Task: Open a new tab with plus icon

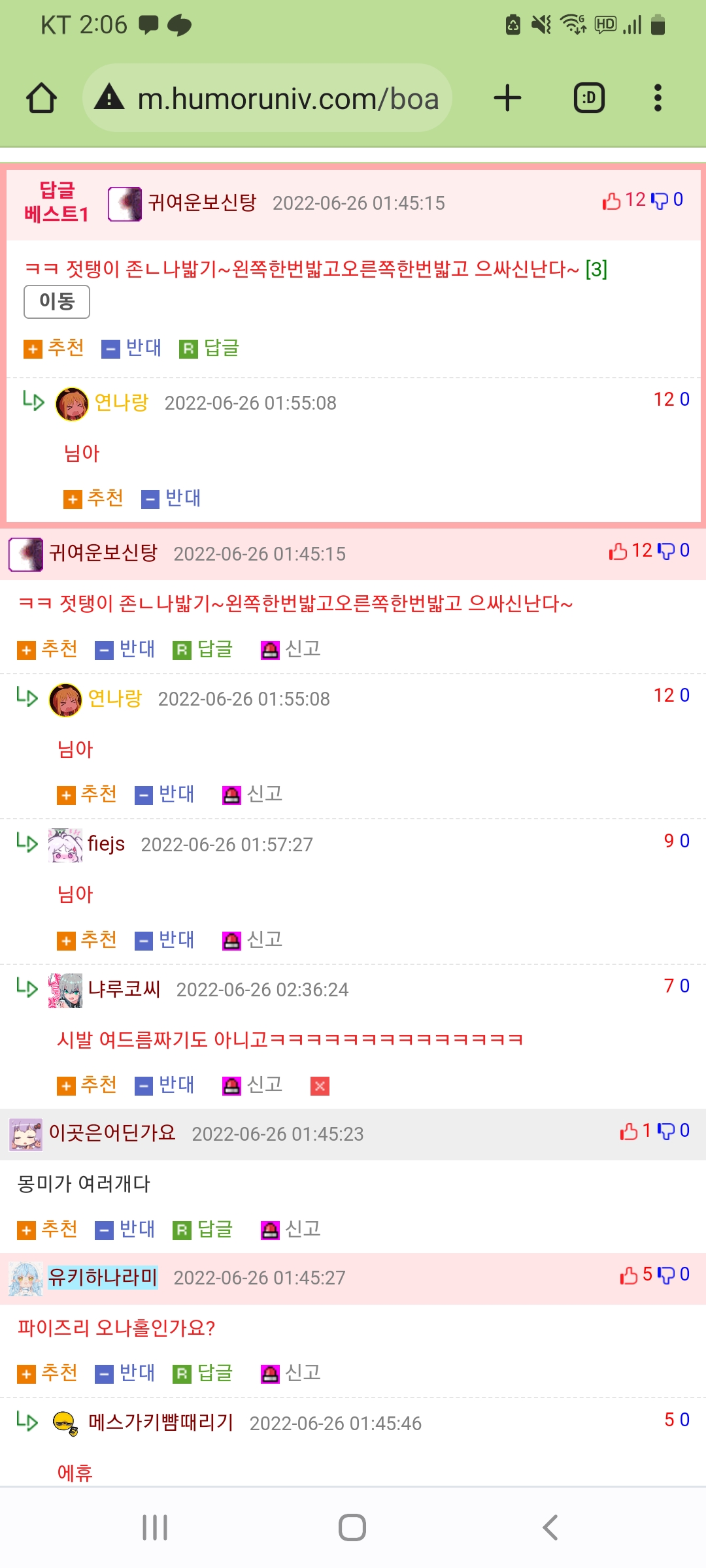Action: (x=507, y=98)
